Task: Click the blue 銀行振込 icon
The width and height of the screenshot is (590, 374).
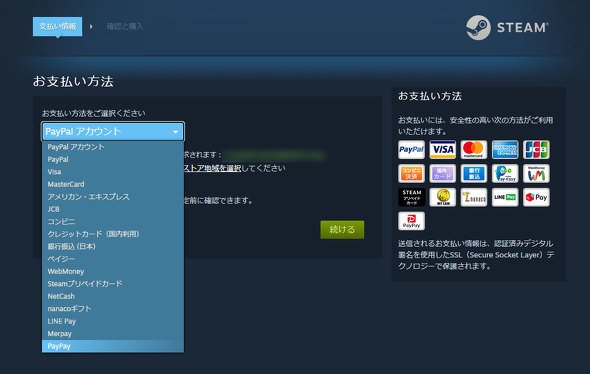Action: (x=474, y=173)
